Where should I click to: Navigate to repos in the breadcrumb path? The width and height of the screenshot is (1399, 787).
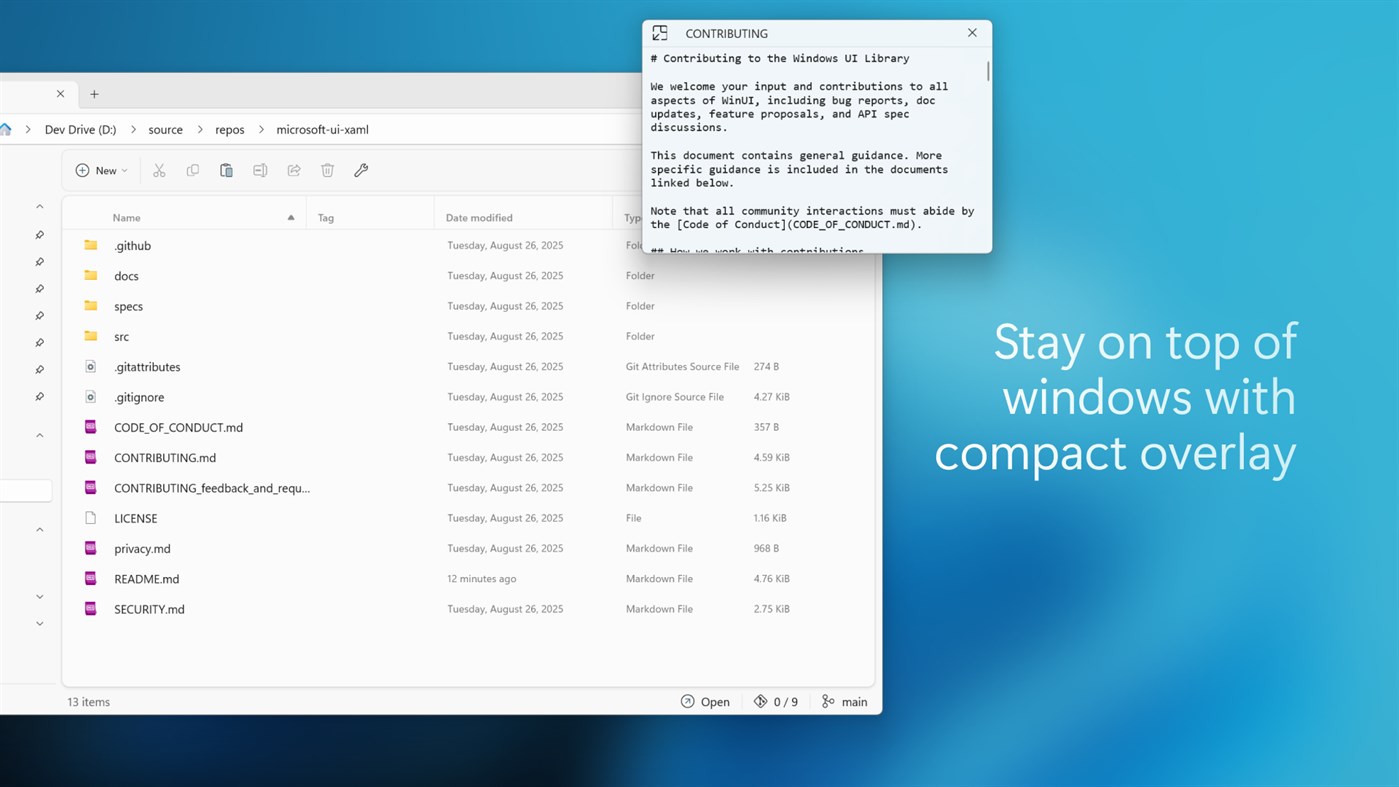[229, 129]
